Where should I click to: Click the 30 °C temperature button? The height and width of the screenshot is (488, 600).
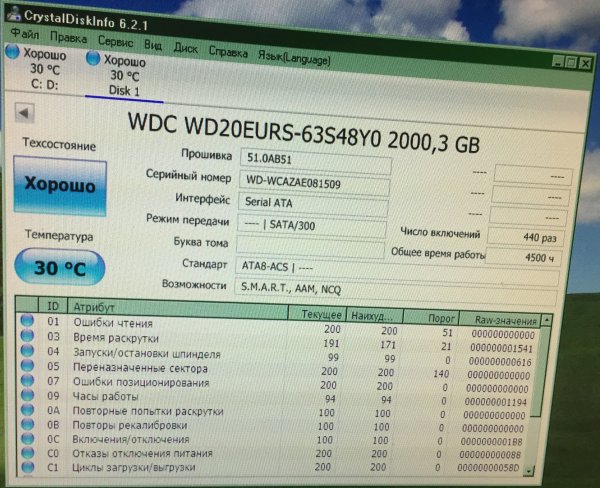point(61,268)
